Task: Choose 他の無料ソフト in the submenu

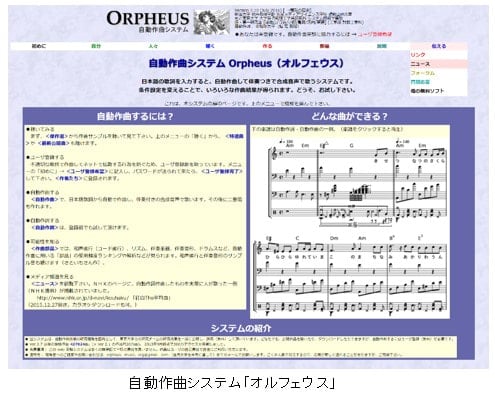Action: tap(427, 91)
